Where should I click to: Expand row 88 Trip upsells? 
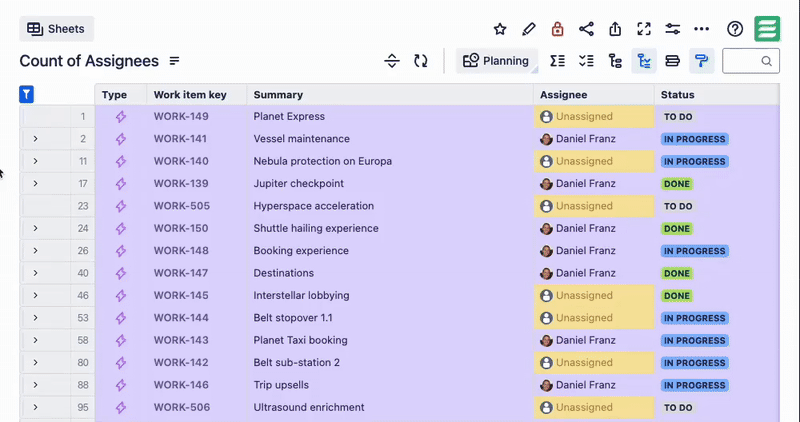pyautogui.click(x=35, y=385)
